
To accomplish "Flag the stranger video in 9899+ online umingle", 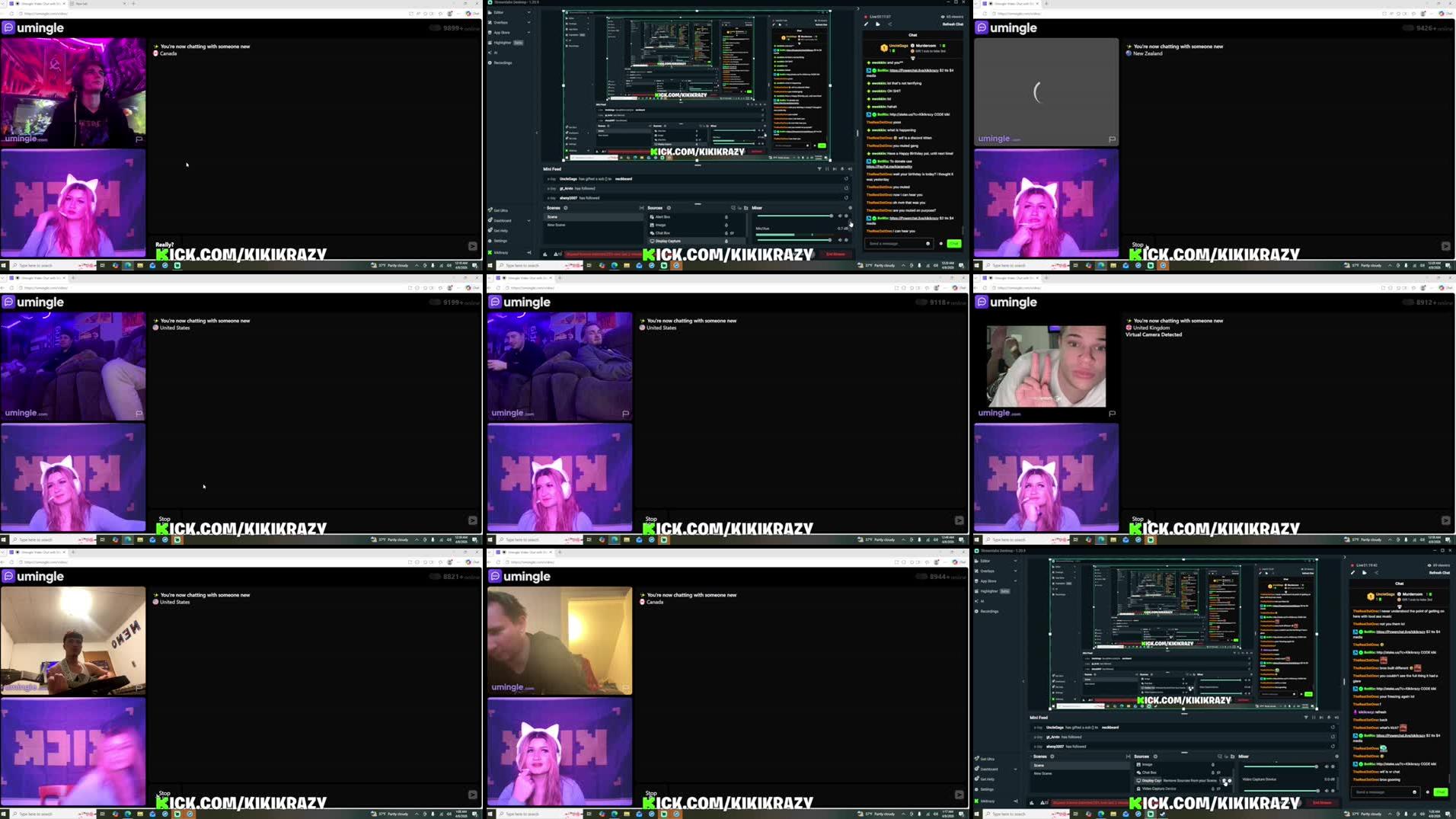I will (x=139, y=139).
